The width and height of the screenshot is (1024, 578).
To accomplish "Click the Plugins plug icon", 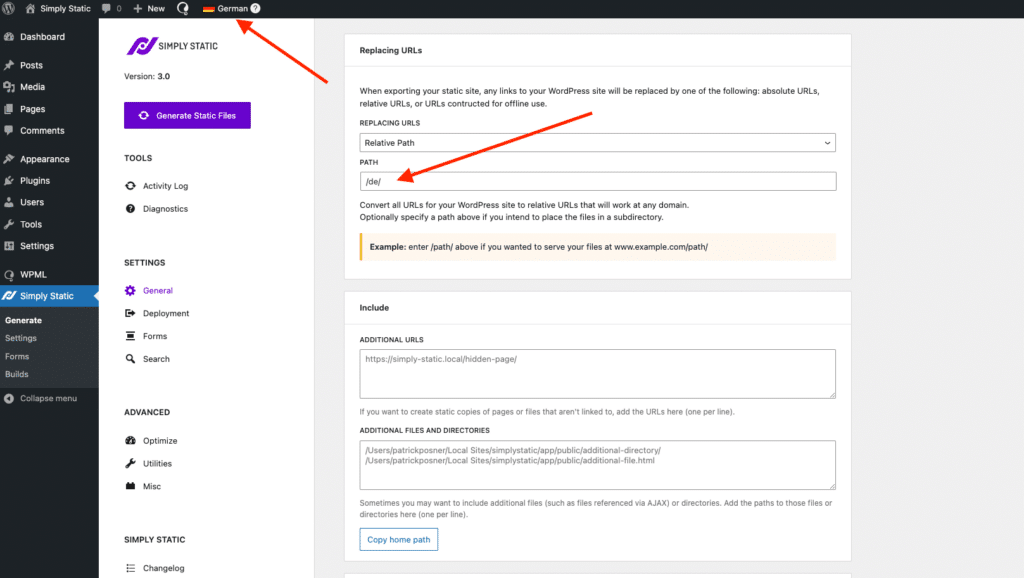I will [8, 180].
